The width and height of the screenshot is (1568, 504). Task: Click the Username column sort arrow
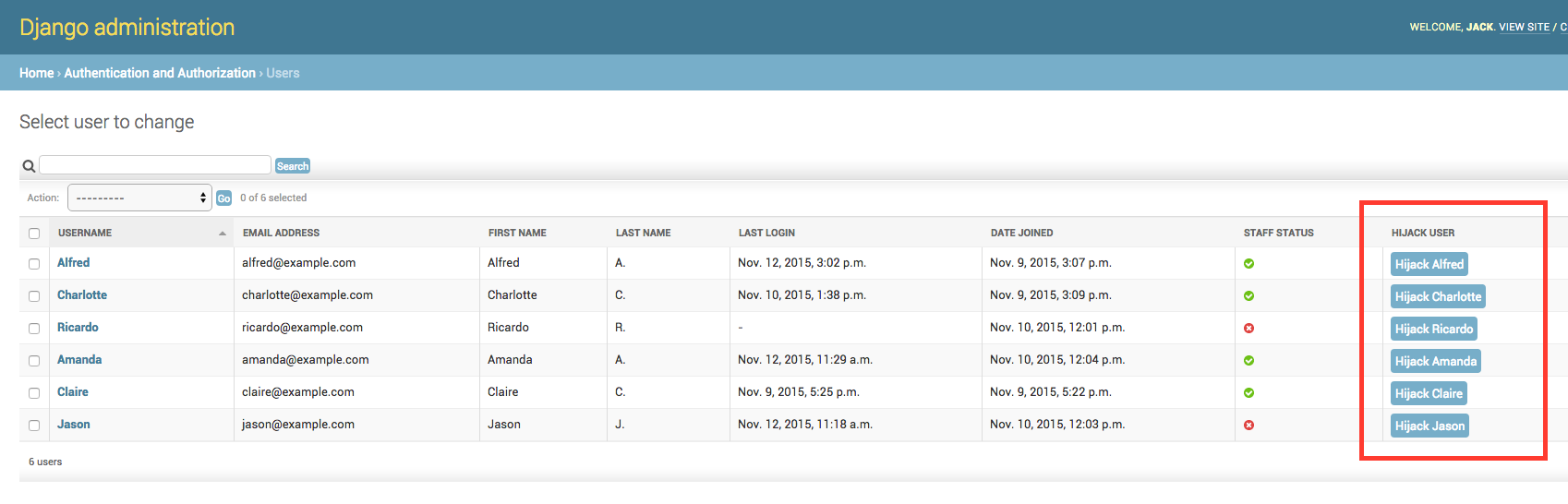pos(223,234)
